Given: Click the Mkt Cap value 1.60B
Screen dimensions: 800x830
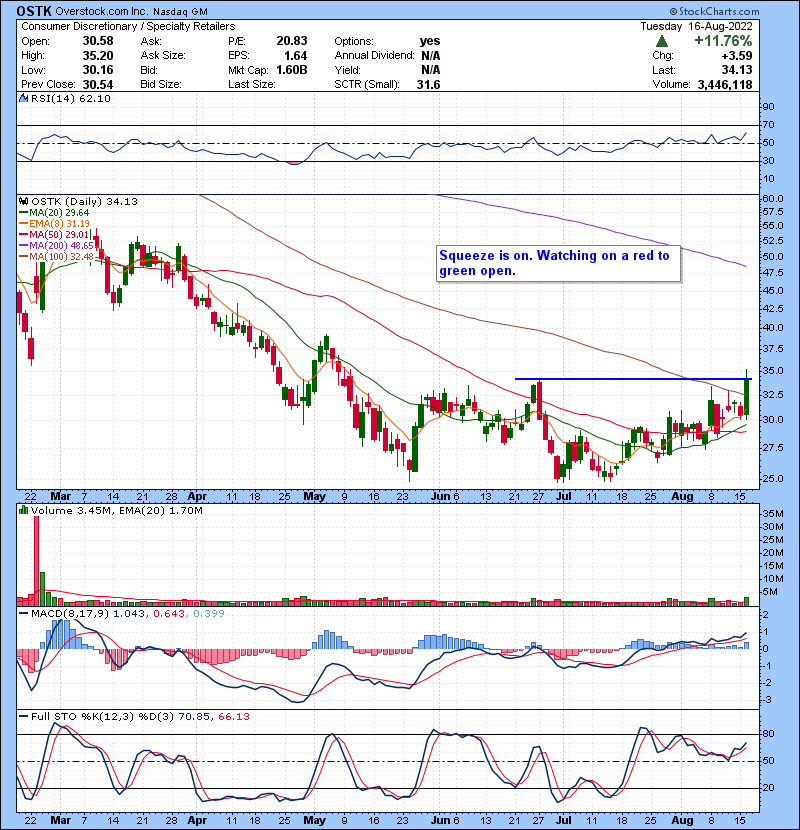Looking at the screenshot, I should click(292, 70).
